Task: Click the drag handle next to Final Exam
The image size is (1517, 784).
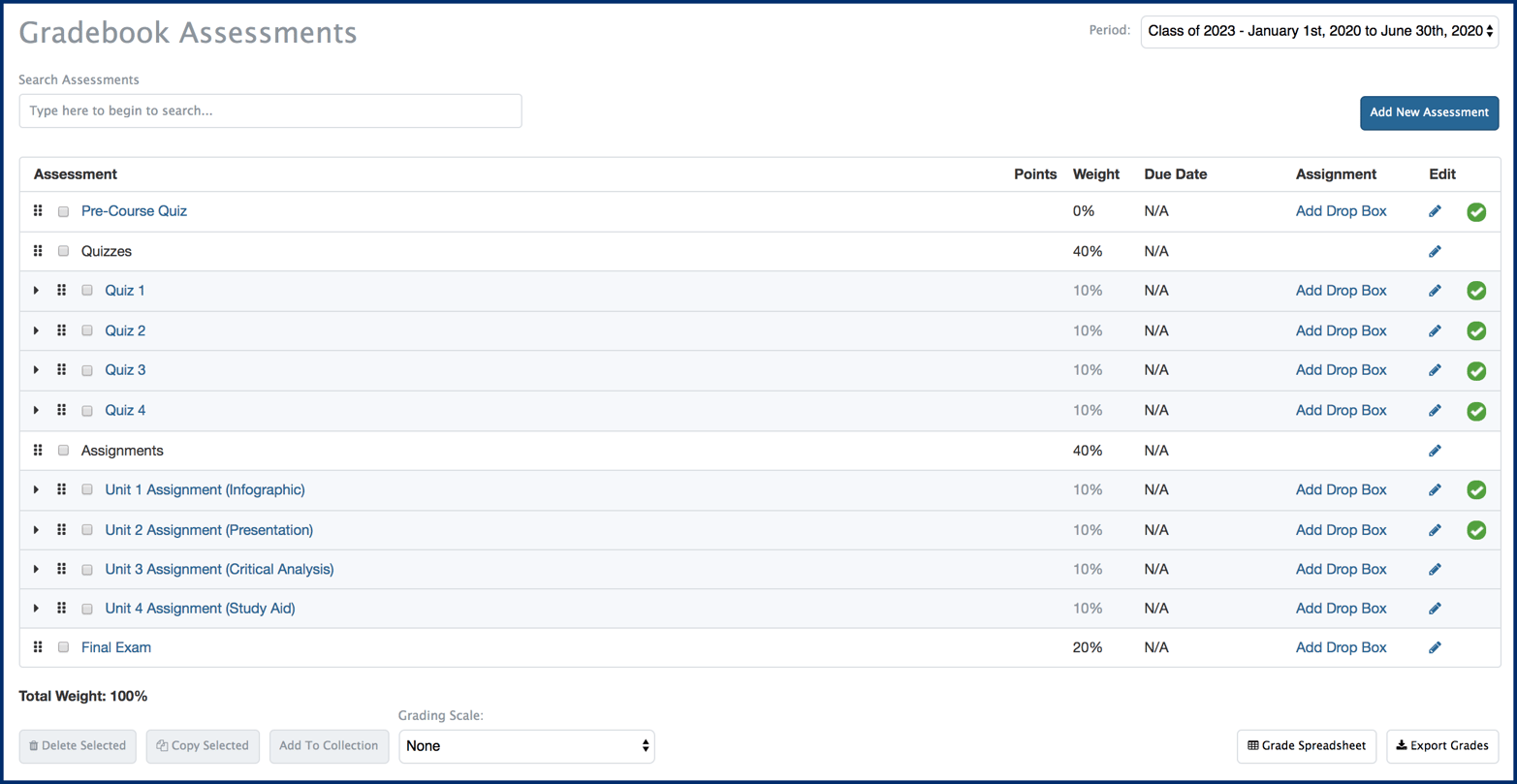Action: tap(38, 646)
